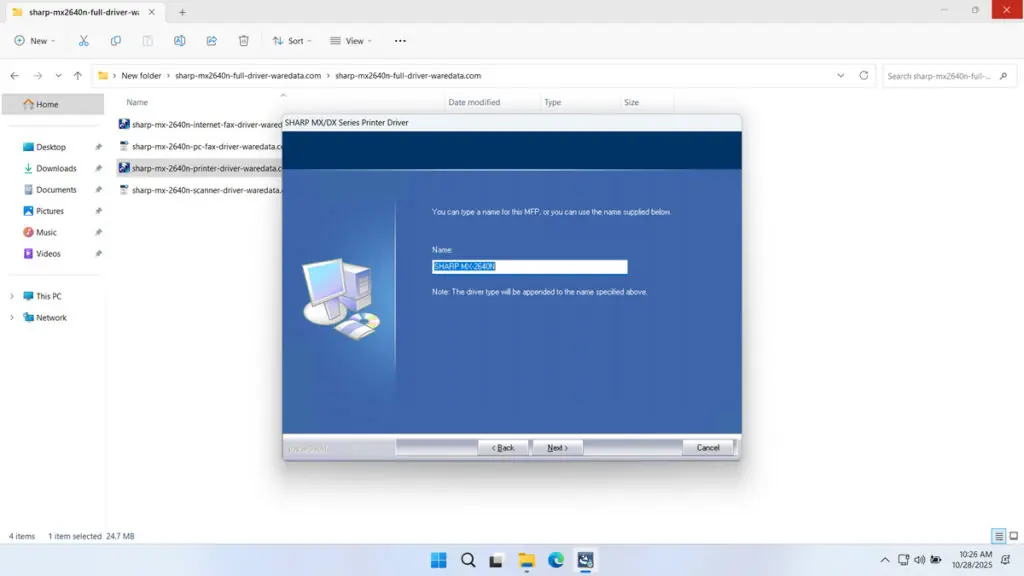Click the Cut icon in the toolbar
The image size is (1024, 576).
coord(83,41)
